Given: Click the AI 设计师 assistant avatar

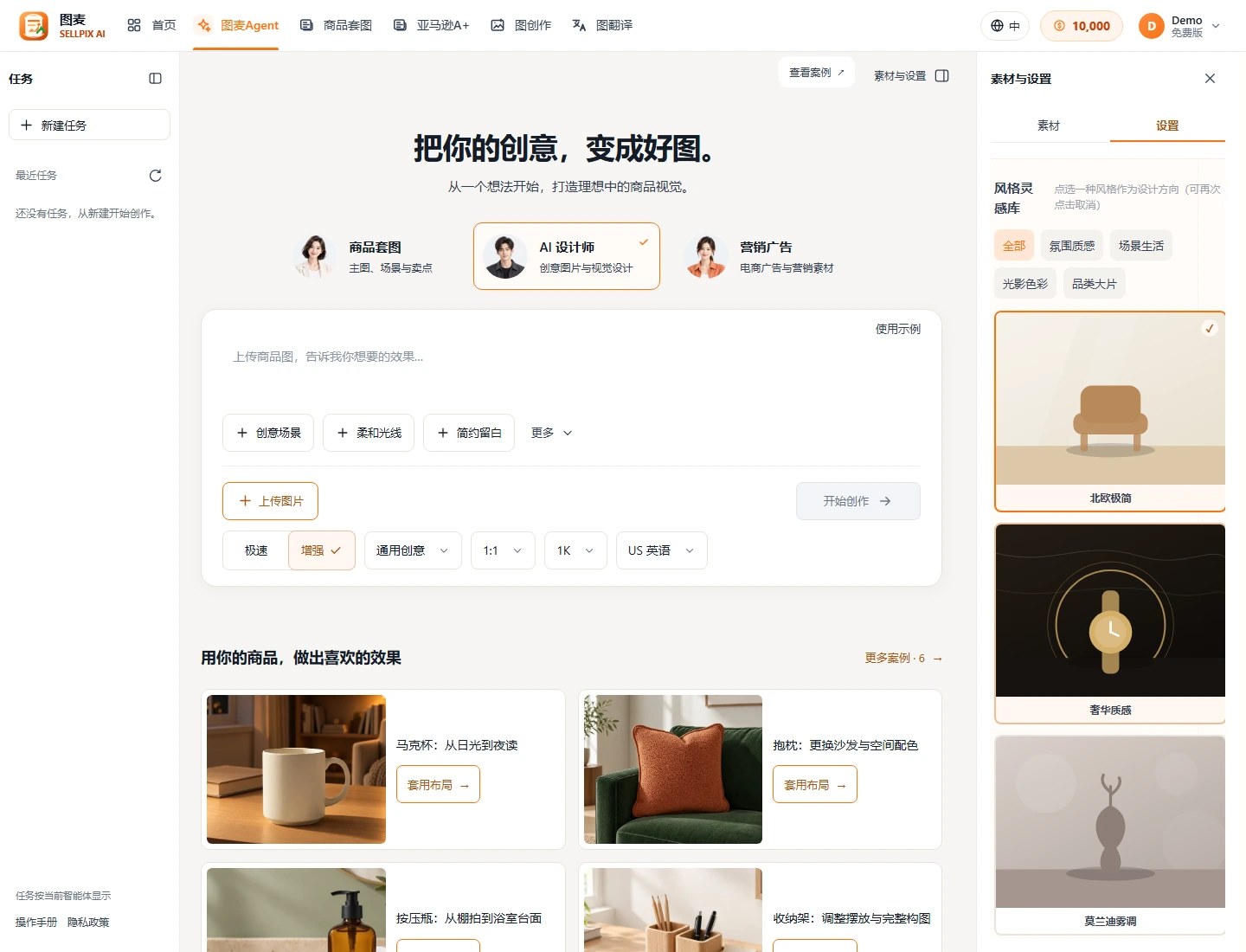Looking at the screenshot, I should 505,256.
